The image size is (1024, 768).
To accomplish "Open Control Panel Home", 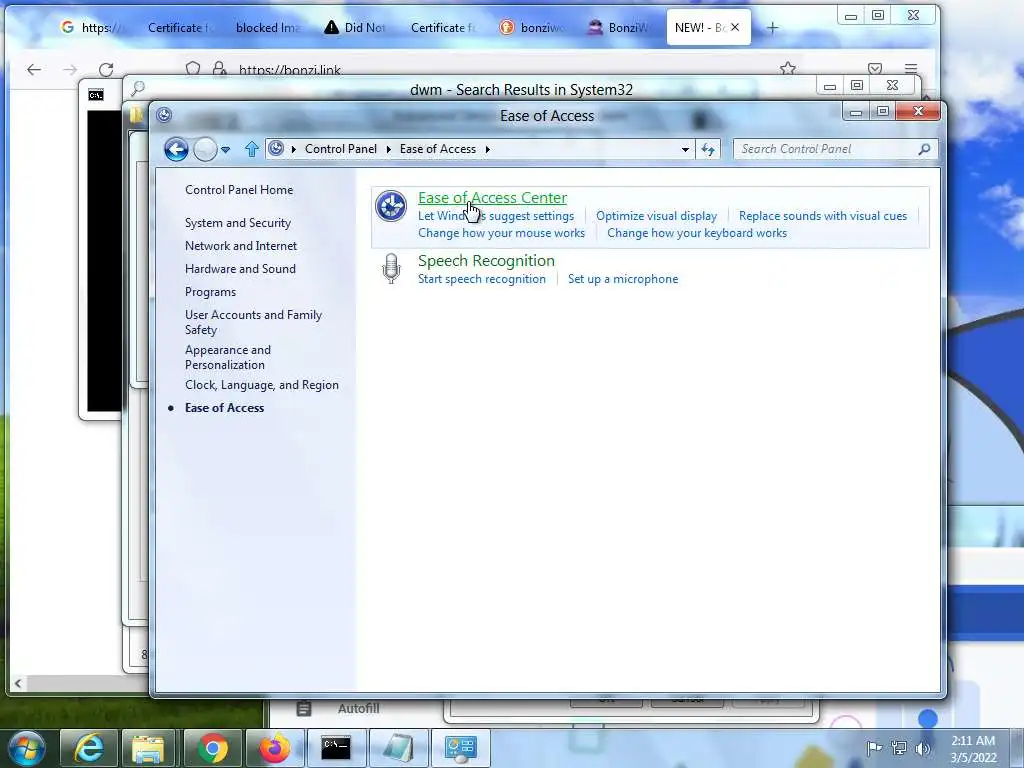I will click(x=239, y=190).
